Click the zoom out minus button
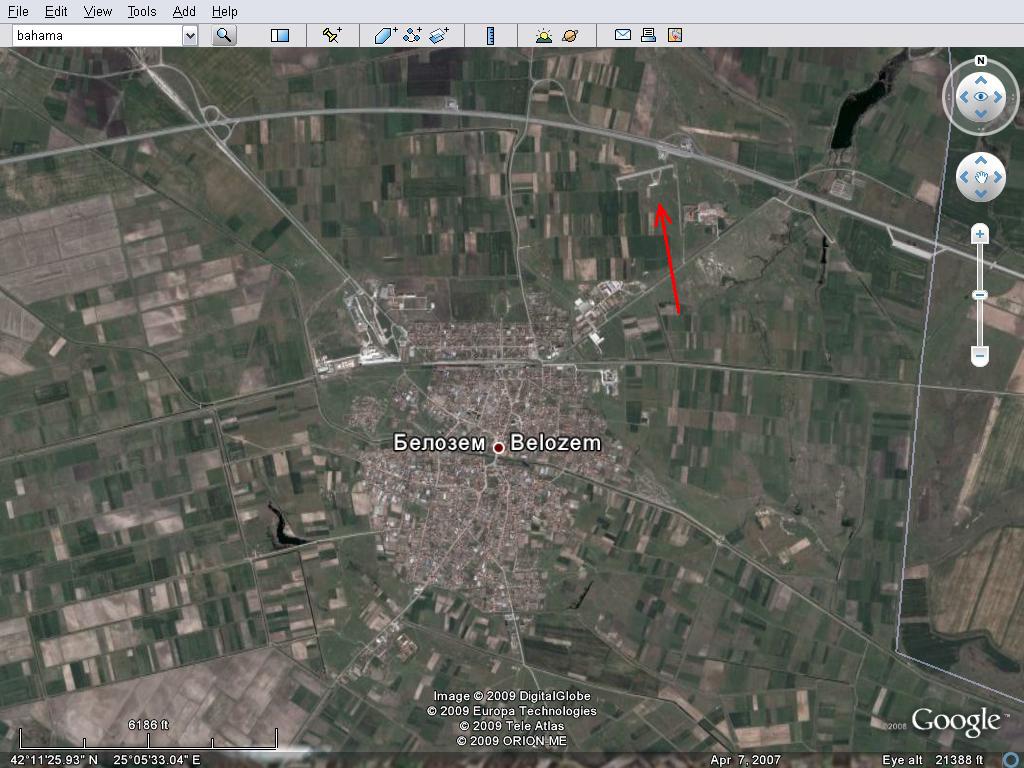 [x=980, y=356]
